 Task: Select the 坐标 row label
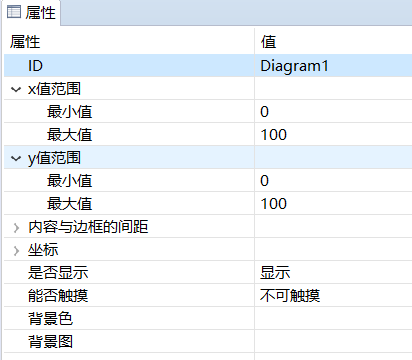(43, 250)
